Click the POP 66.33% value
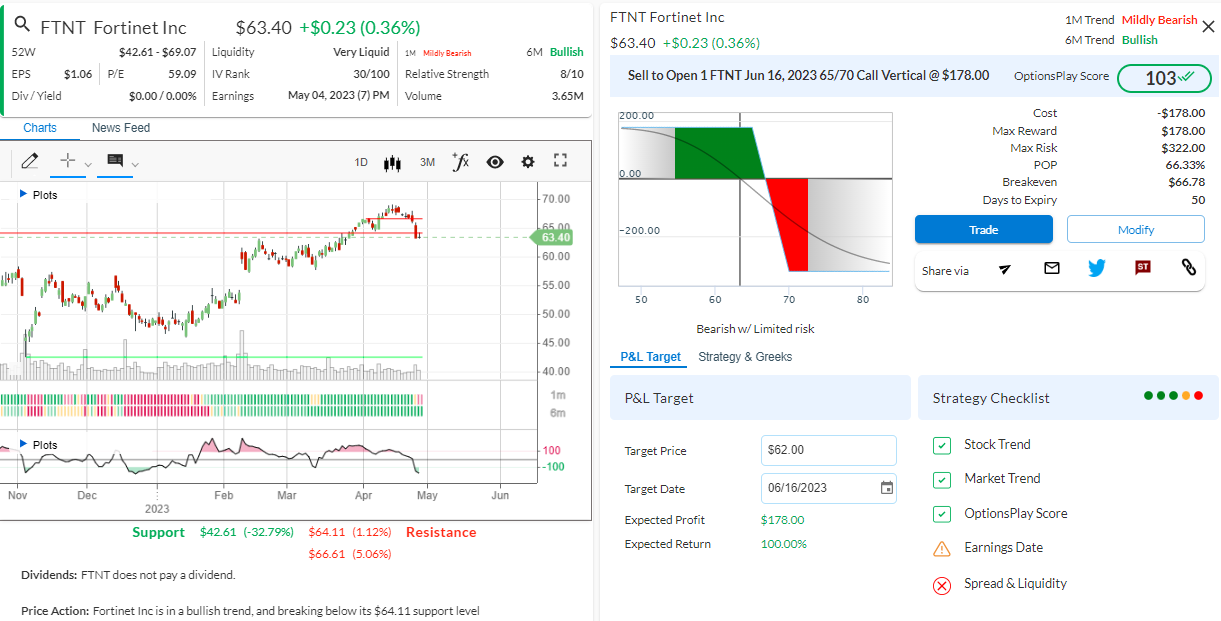The width and height of the screenshot is (1221, 621). 1185,165
